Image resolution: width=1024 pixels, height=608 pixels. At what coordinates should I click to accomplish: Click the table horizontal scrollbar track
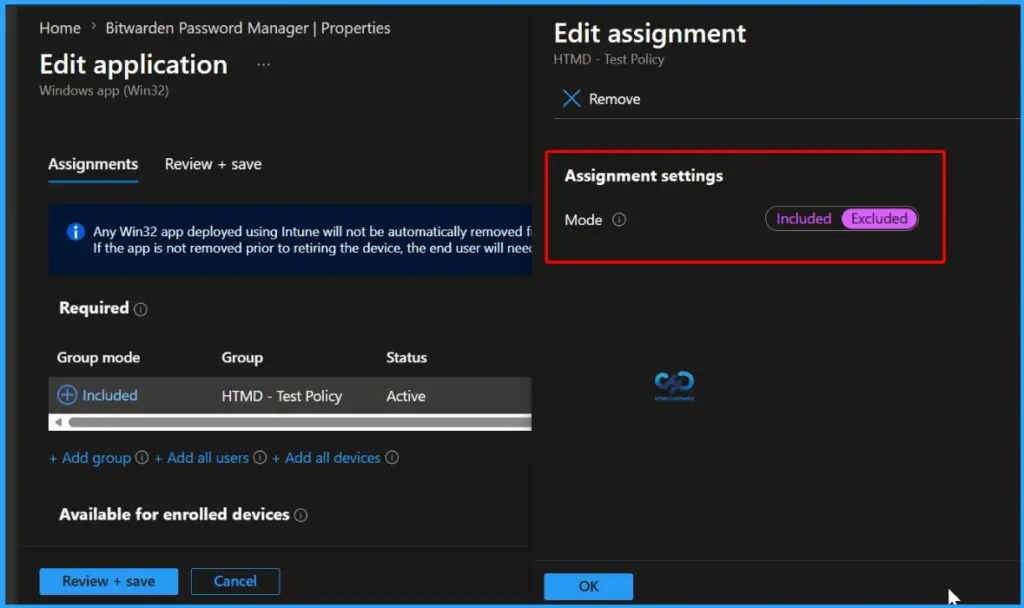300,423
